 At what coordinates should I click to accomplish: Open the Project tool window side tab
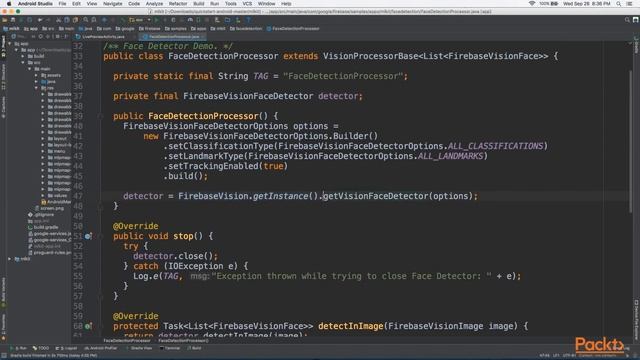[x=3, y=46]
